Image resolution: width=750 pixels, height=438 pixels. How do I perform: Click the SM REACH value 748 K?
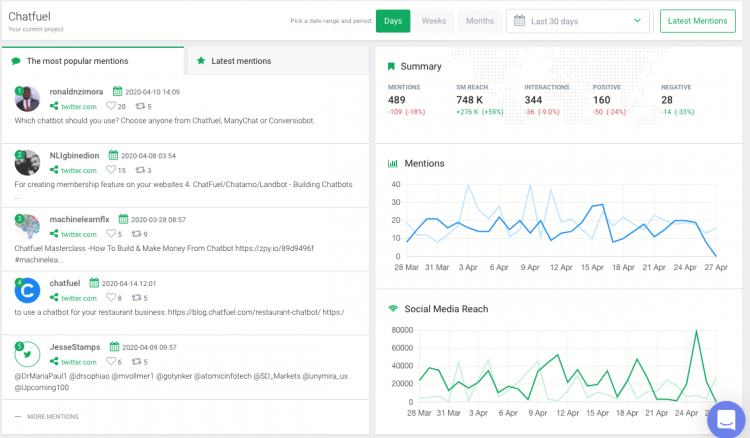pyautogui.click(x=469, y=100)
